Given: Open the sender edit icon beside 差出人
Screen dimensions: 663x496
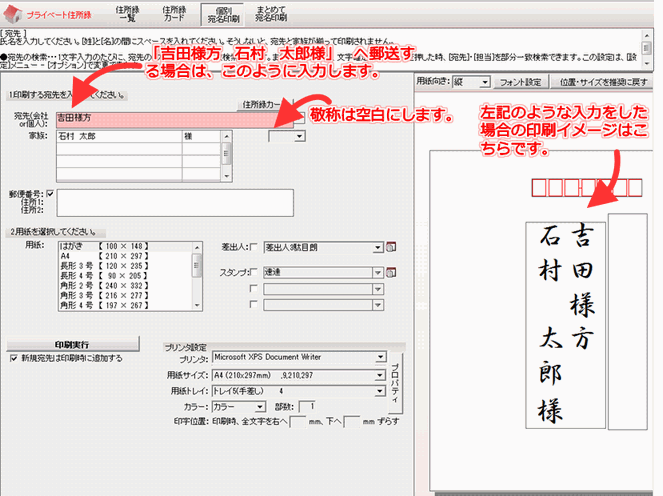Looking at the screenshot, I should tap(391, 247).
